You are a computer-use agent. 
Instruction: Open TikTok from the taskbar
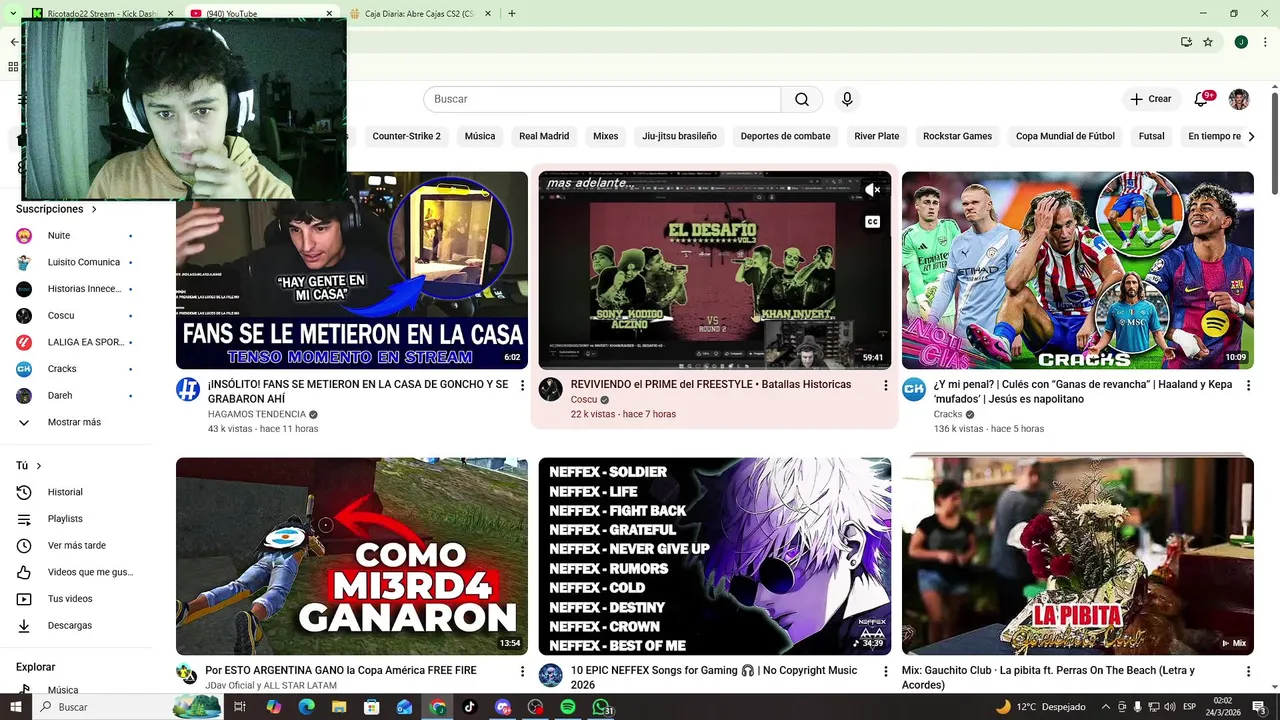[x=470, y=707]
